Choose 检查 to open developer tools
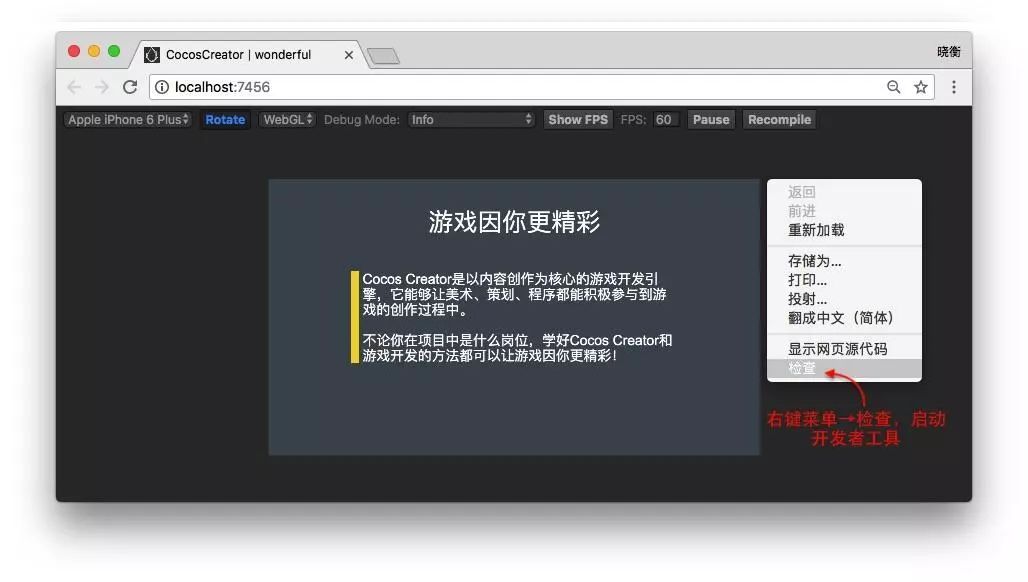The height and width of the screenshot is (582, 1028). [844, 368]
